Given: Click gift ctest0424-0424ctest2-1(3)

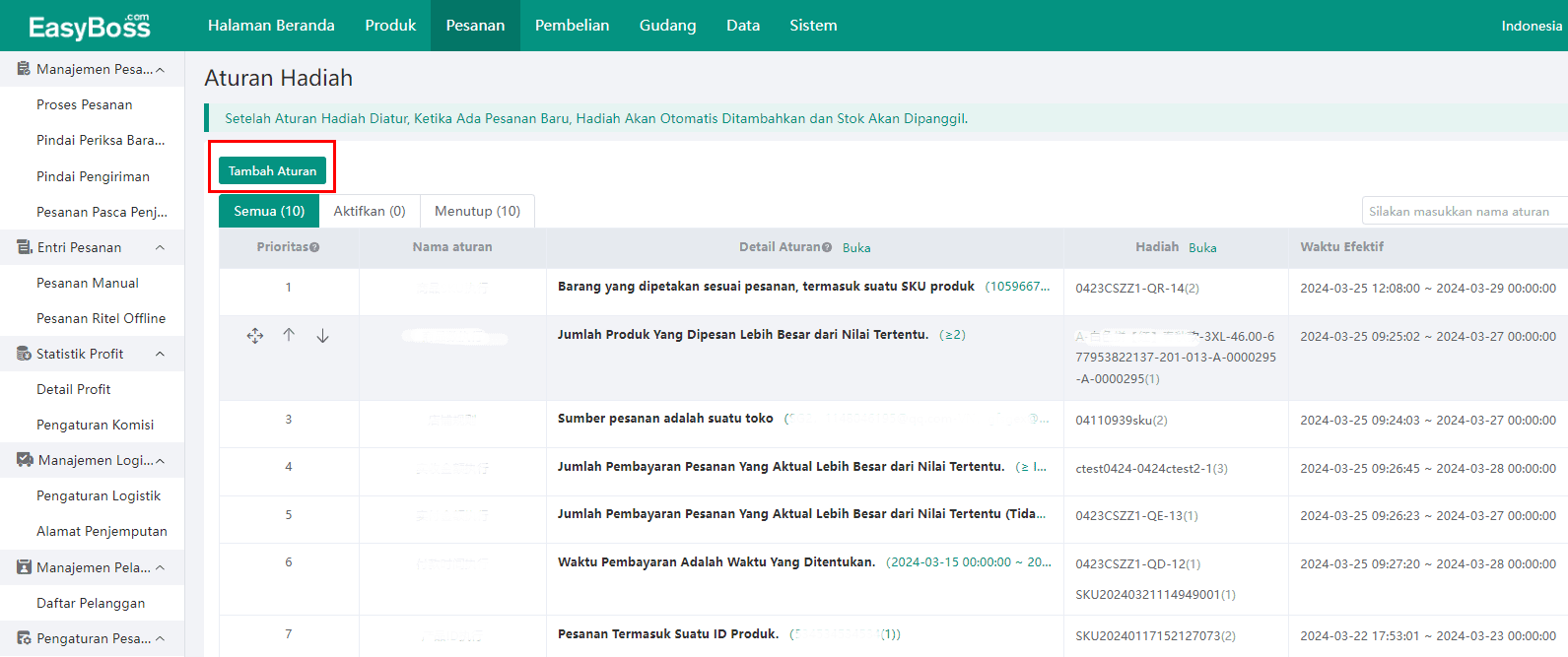Looking at the screenshot, I should [x=1151, y=469].
